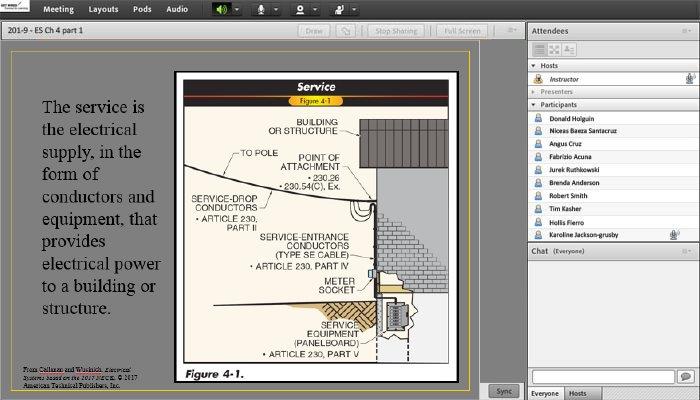Open the Meeting menu

point(57,9)
